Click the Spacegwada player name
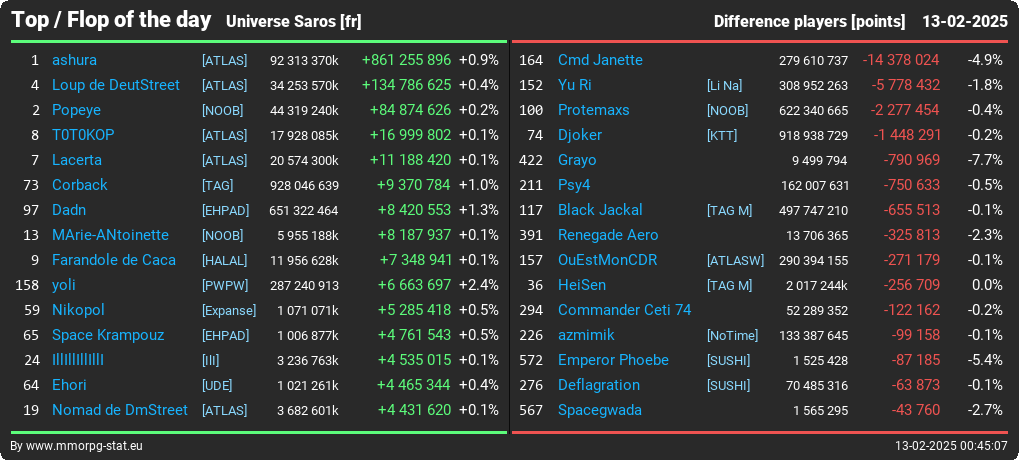The height and width of the screenshot is (460, 1019). pos(600,410)
